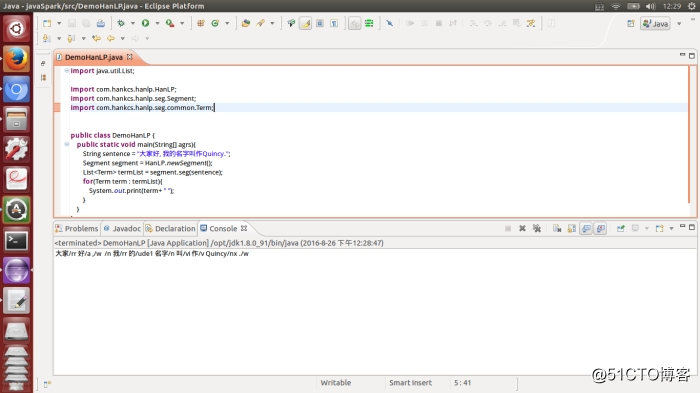This screenshot has height=393, width=700.
Task: Open the New wizard dropdown arrow
Action: click(59, 23)
